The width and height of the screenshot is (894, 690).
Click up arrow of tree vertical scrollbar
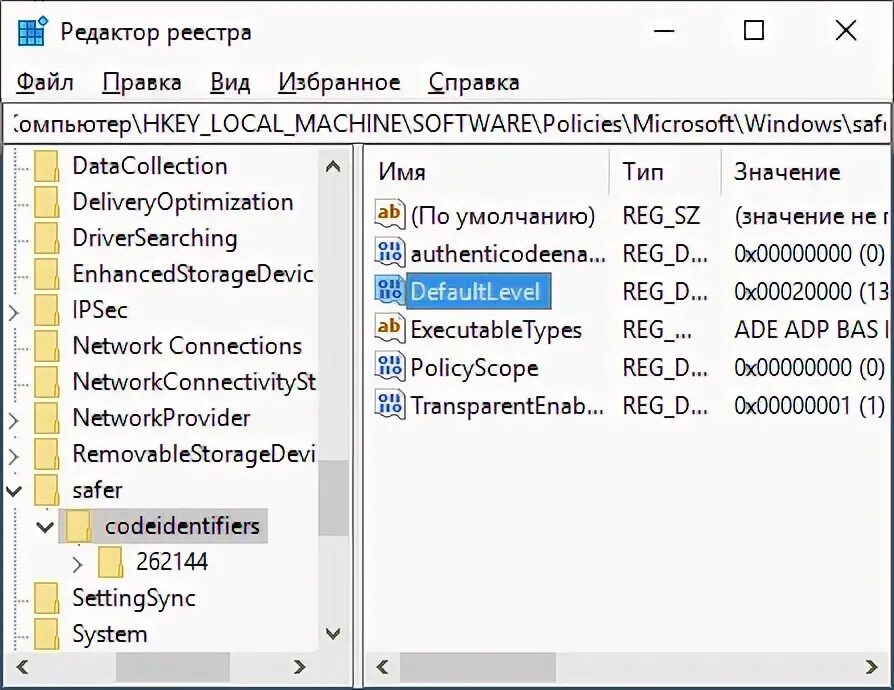pos(333,167)
